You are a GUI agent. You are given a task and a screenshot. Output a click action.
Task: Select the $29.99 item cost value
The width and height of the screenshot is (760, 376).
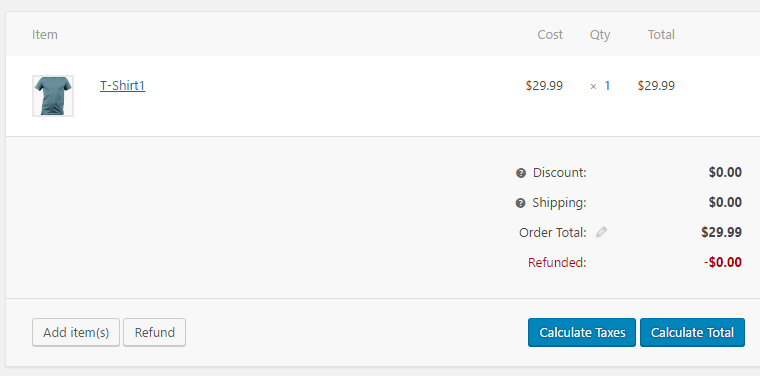(544, 86)
